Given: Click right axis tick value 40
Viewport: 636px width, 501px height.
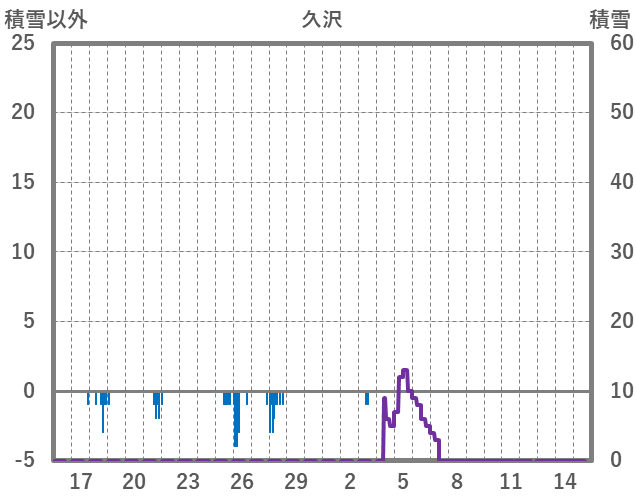Looking at the screenshot, I should [x=621, y=182].
